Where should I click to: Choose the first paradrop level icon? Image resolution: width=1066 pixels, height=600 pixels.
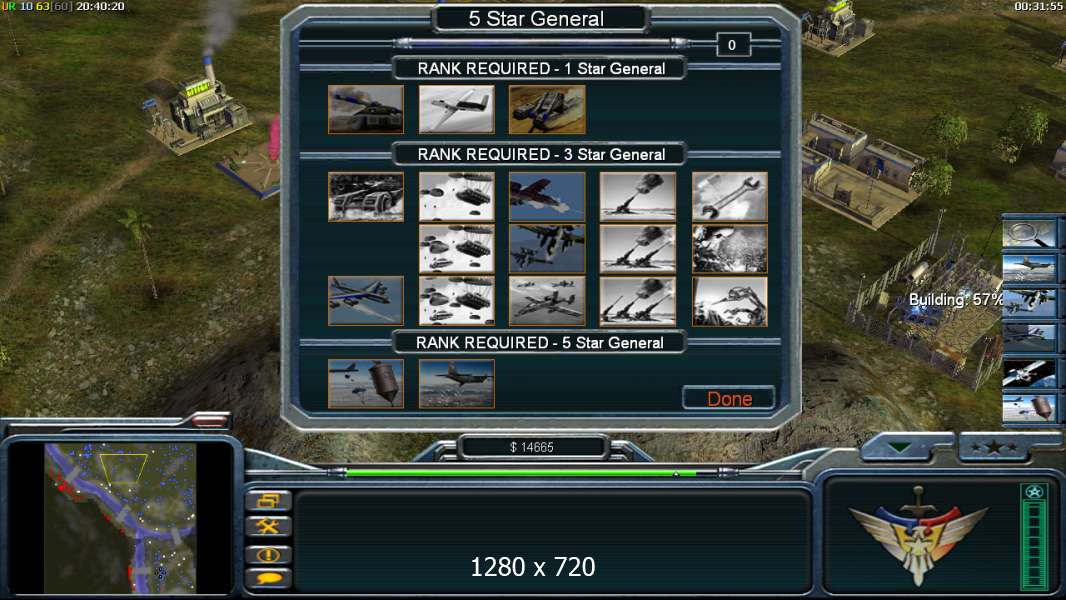click(456, 196)
